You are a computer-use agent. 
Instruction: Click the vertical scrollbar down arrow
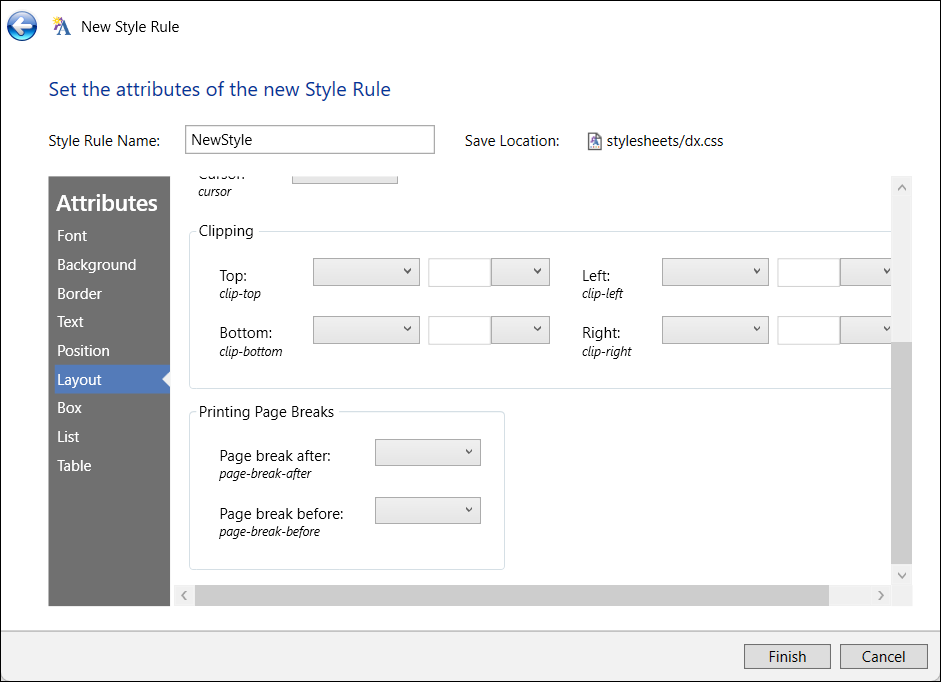(x=901, y=575)
